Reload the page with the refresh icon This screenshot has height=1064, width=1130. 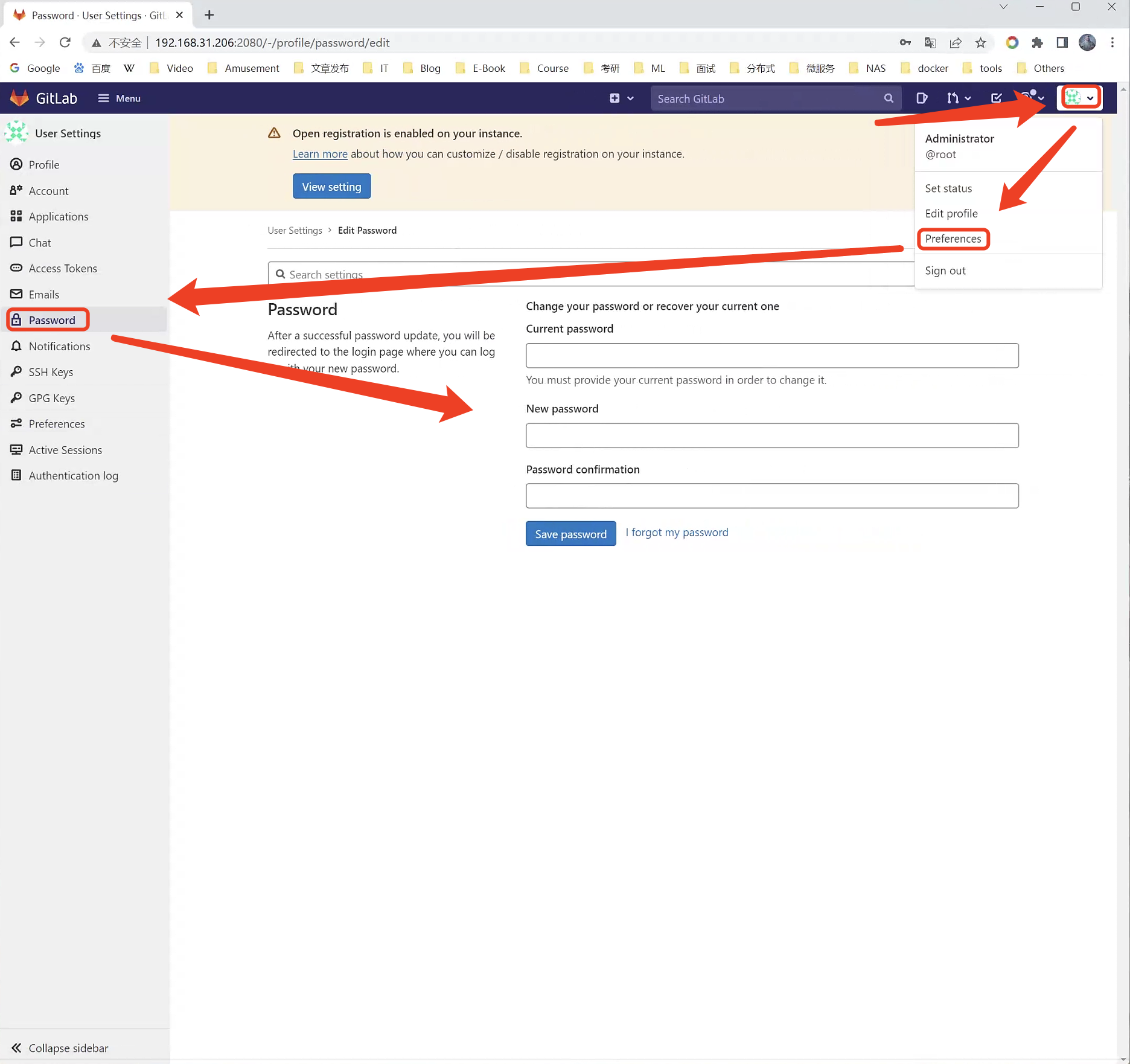point(65,43)
